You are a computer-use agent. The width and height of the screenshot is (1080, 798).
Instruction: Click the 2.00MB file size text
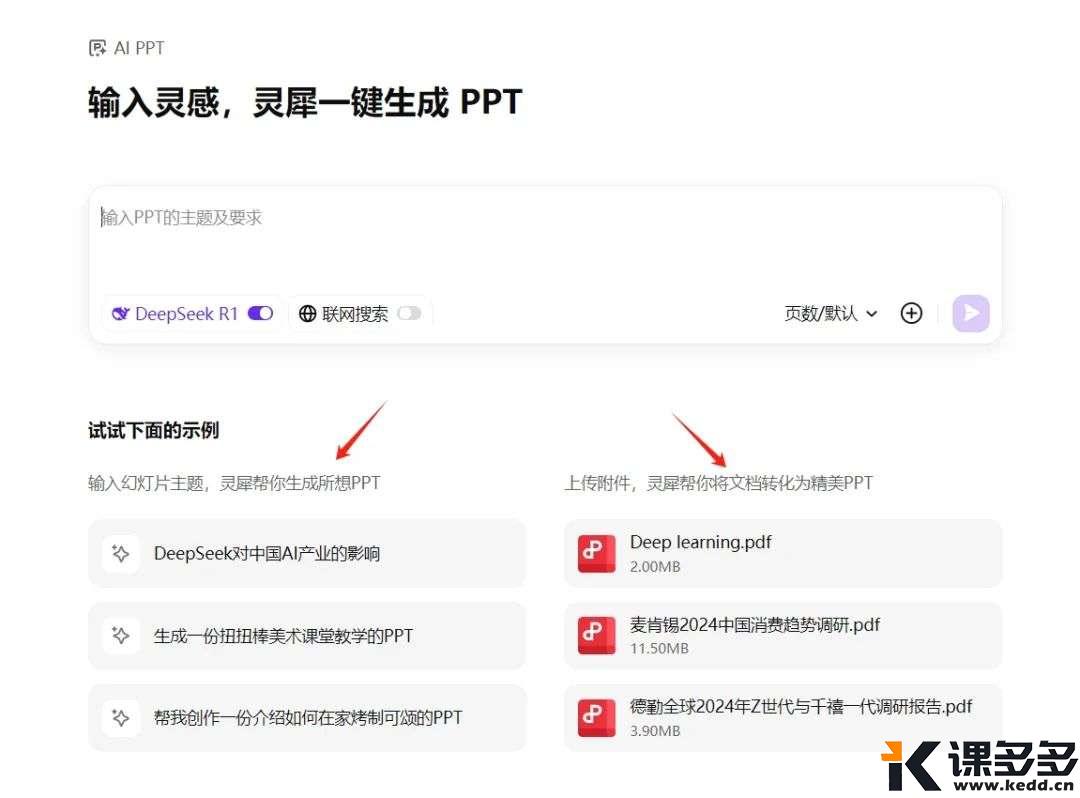click(x=655, y=567)
